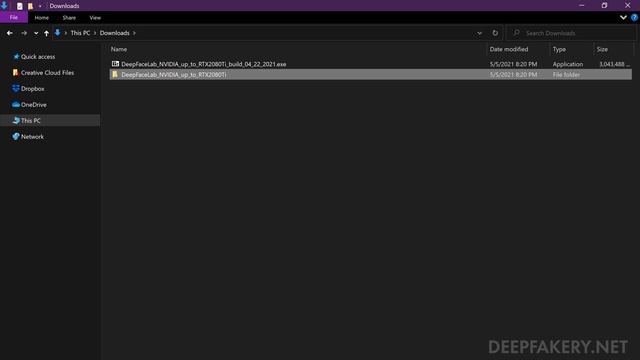The width and height of the screenshot is (640, 360).
Task: Open Quick access in the navigation pane
Action: pyautogui.click(x=38, y=57)
